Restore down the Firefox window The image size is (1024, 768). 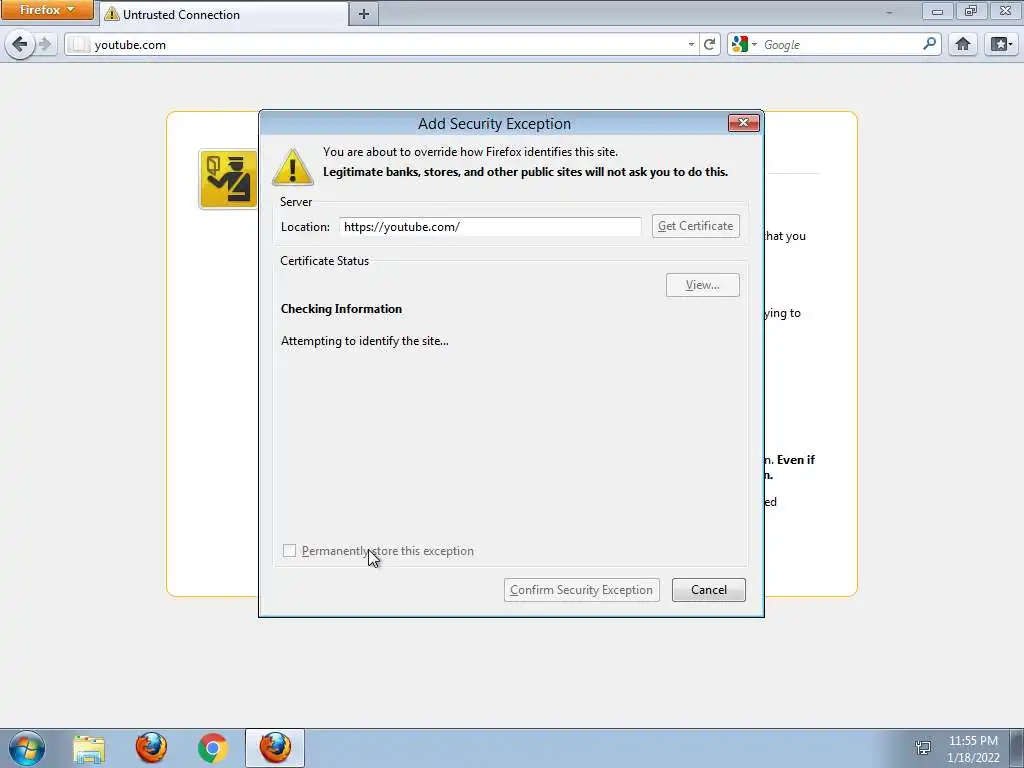pyautogui.click(x=971, y=10)
